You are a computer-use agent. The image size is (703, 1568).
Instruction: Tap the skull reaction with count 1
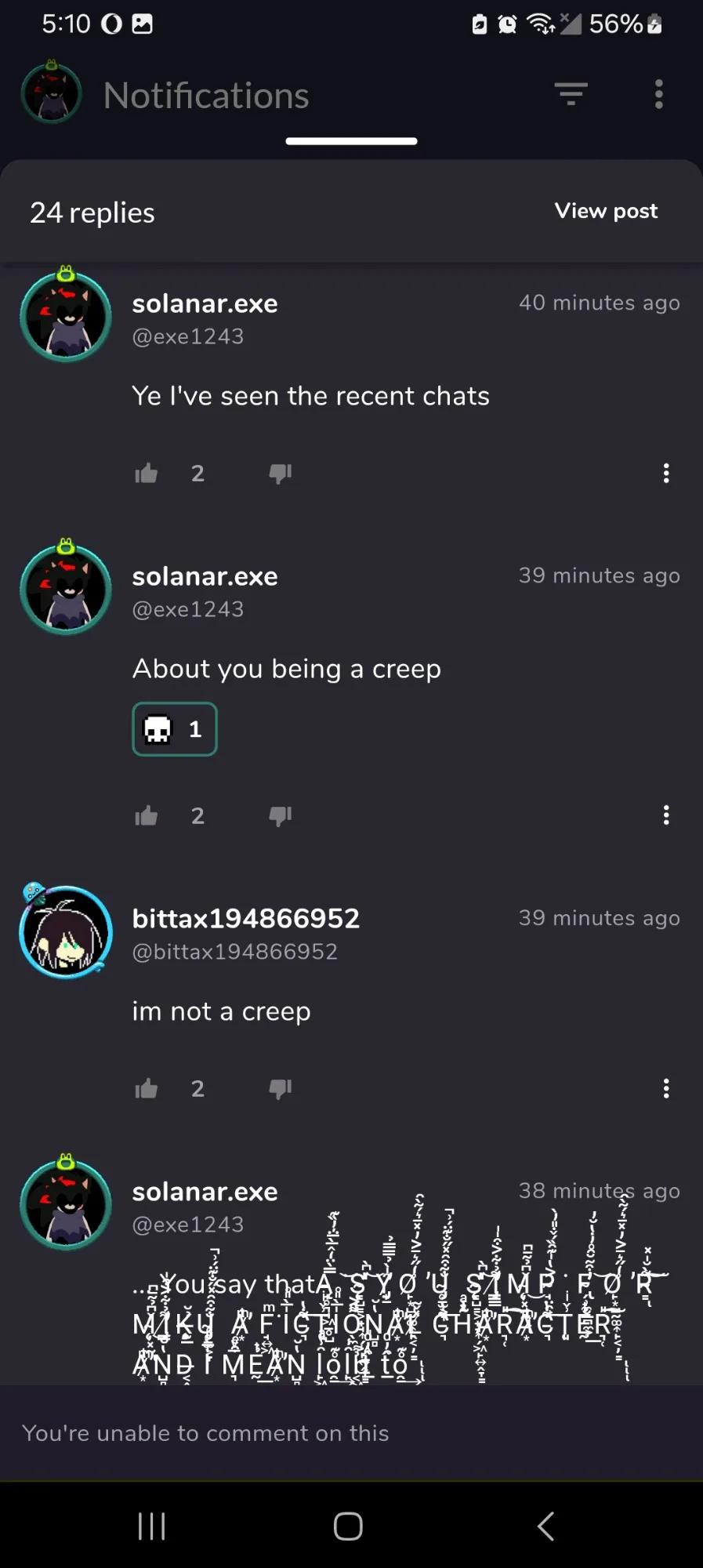click(175, 729)
